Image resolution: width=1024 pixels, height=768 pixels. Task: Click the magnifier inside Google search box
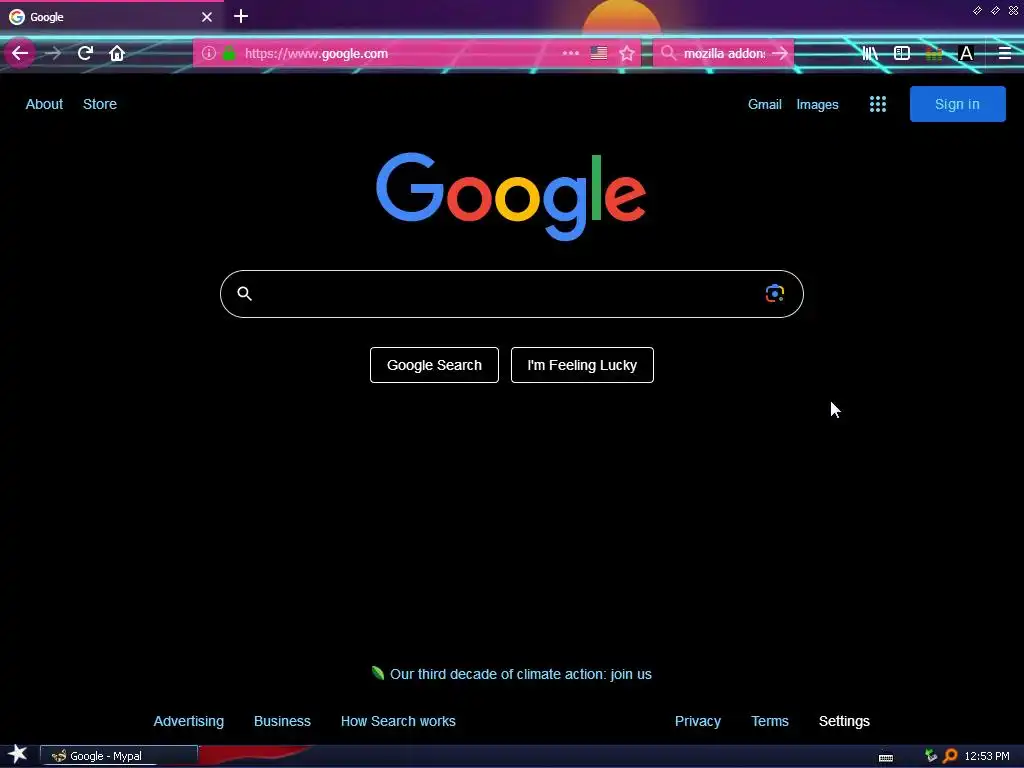click(x=244, y=293)
